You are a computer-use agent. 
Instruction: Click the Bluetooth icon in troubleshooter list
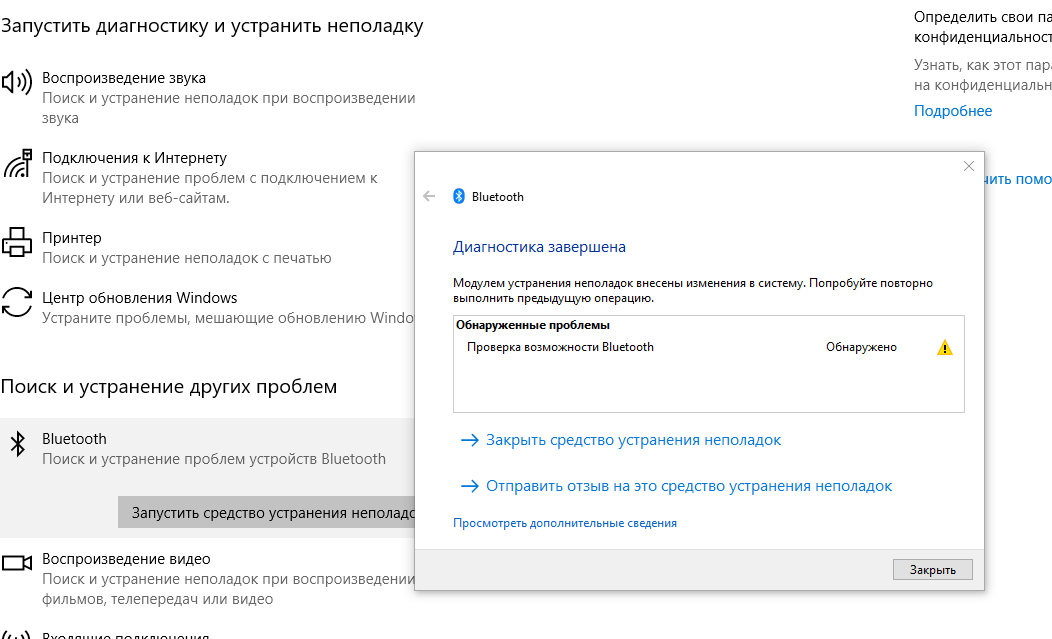pyautogui.click(x=17, y=444)
